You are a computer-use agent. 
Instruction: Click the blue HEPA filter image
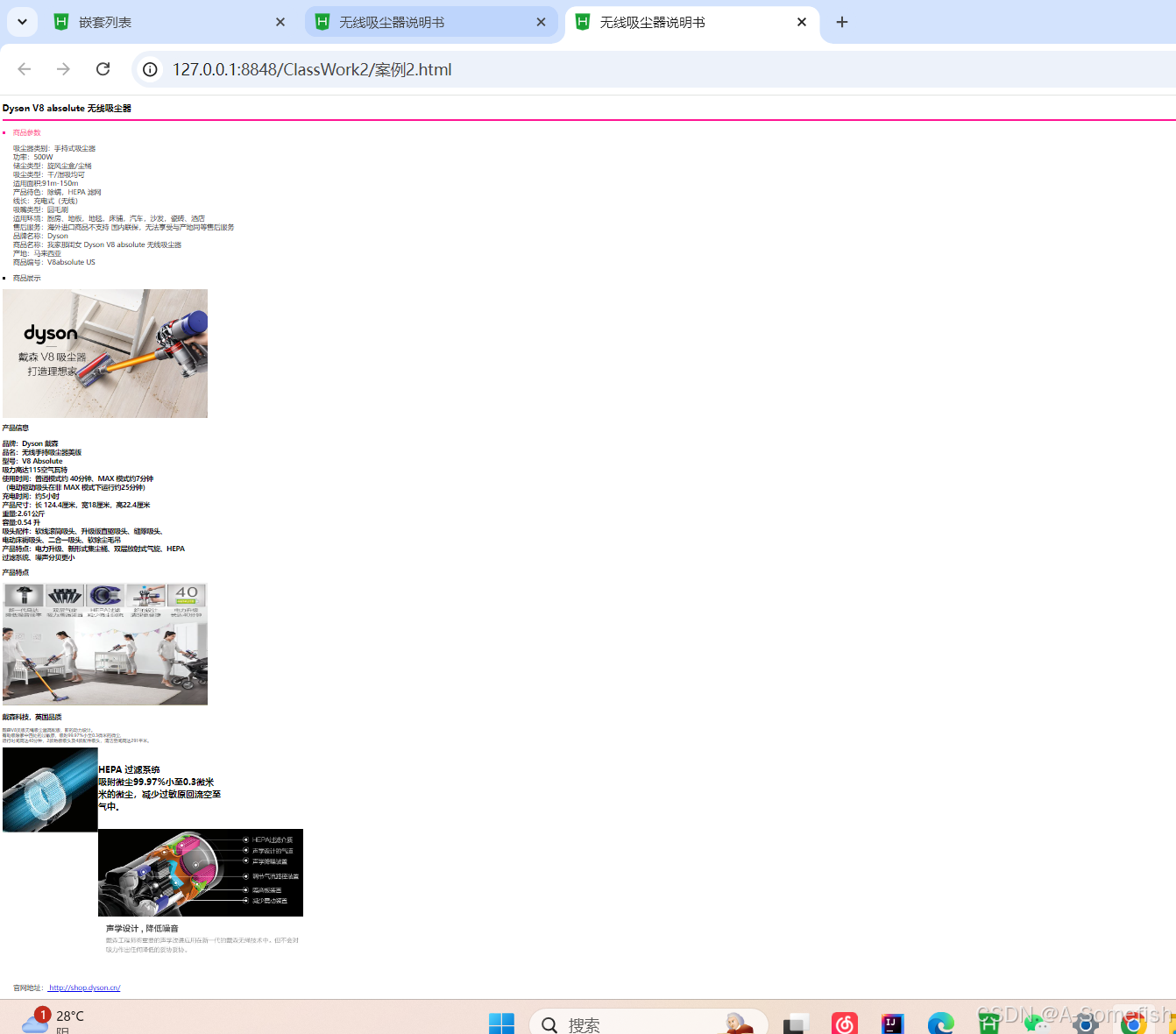50,790
